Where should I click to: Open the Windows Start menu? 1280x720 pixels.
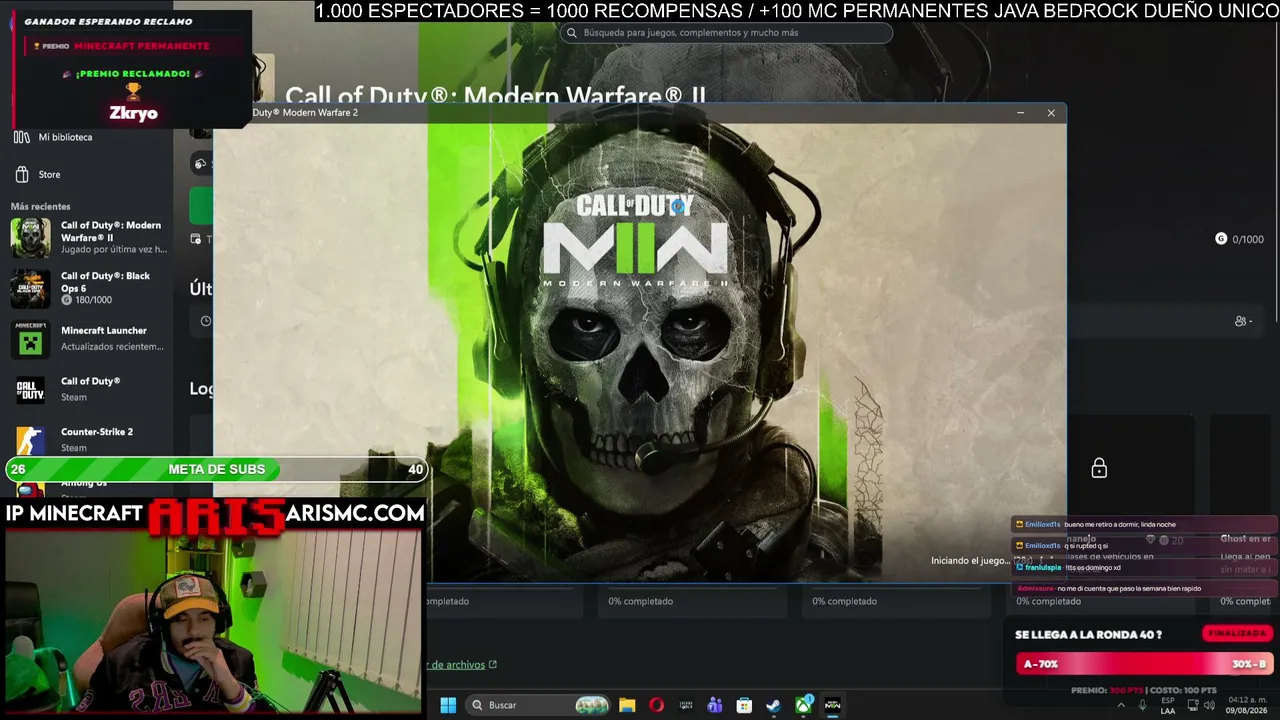[448, 705]
